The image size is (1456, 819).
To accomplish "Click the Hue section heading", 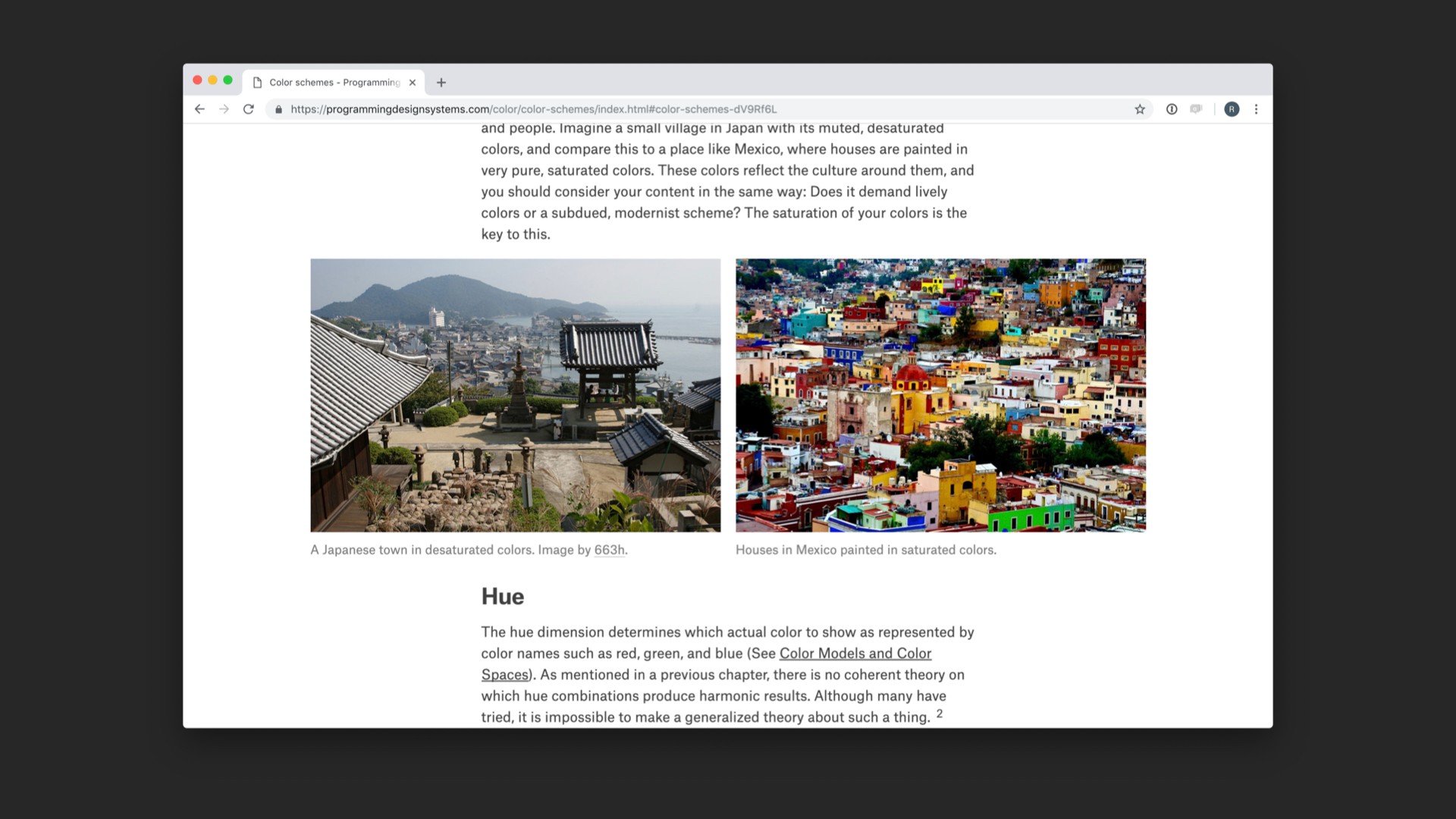I will (502, 596).
